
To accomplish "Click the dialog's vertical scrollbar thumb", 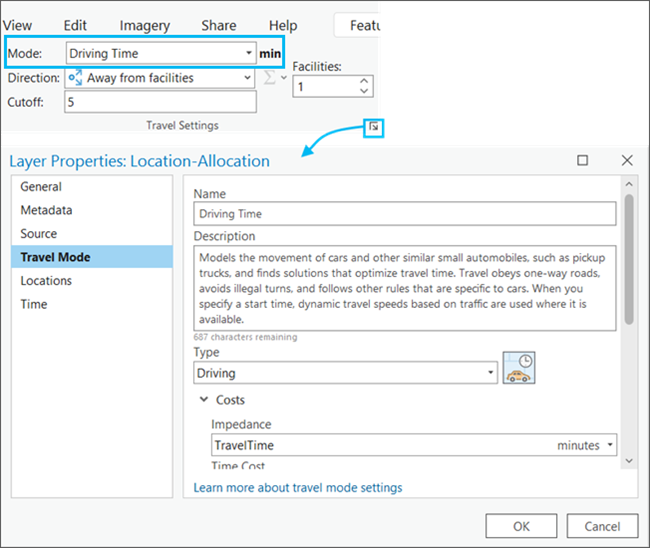I will coord(628,258).
